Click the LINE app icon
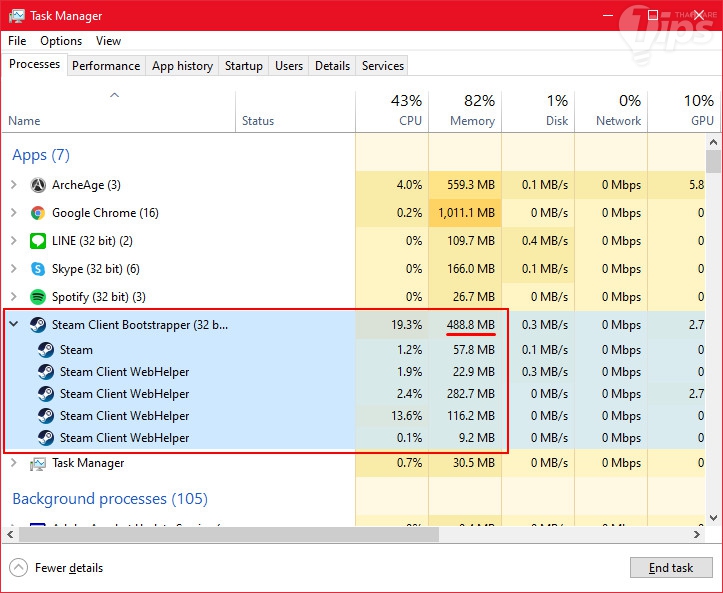 pyautogui.click(x=38, y=241)
